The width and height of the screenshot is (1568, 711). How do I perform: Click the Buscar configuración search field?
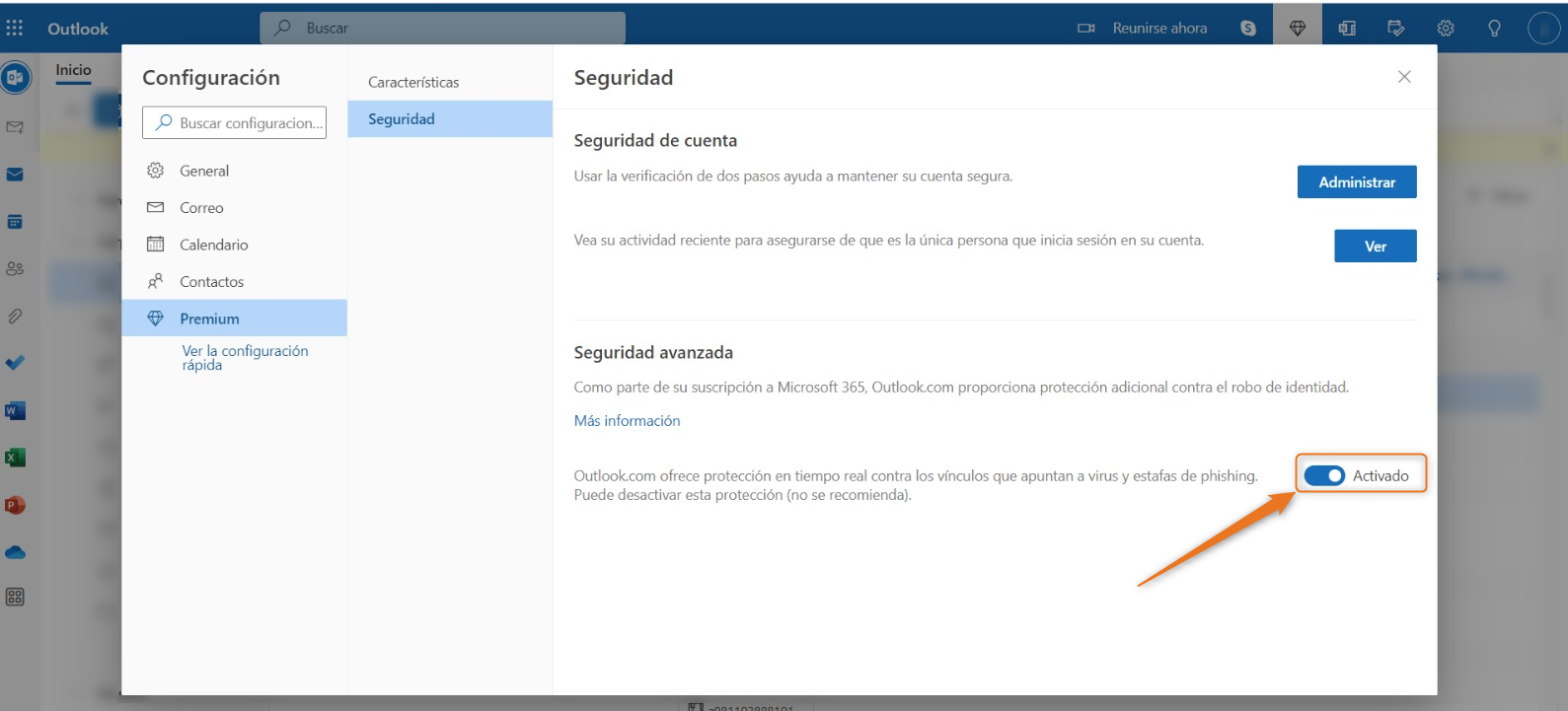pyautogui.click(x=234, y=122)
